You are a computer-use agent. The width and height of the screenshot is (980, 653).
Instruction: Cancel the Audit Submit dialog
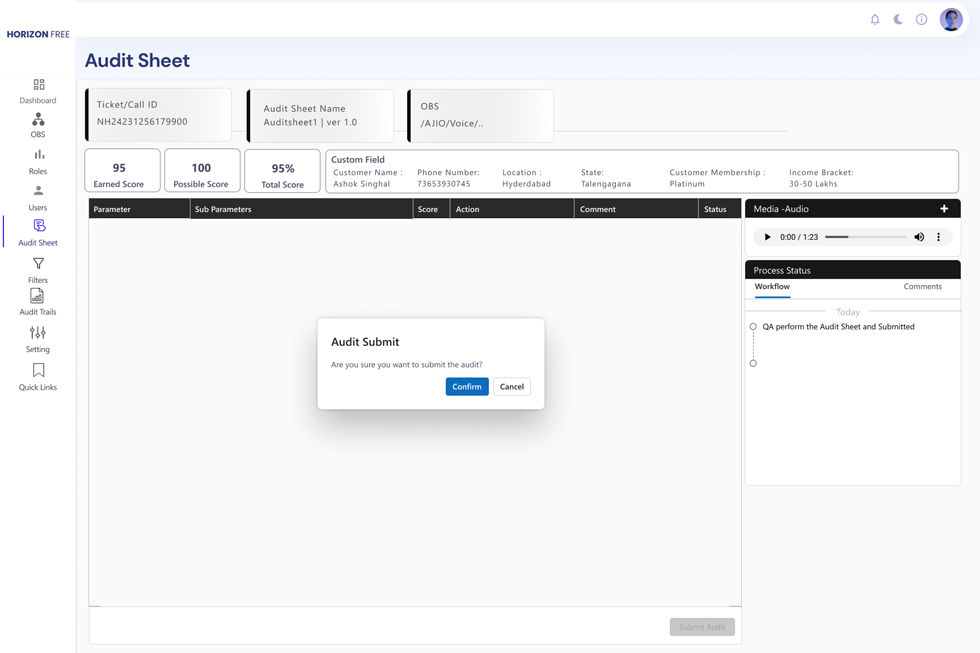tap(511, 387)
